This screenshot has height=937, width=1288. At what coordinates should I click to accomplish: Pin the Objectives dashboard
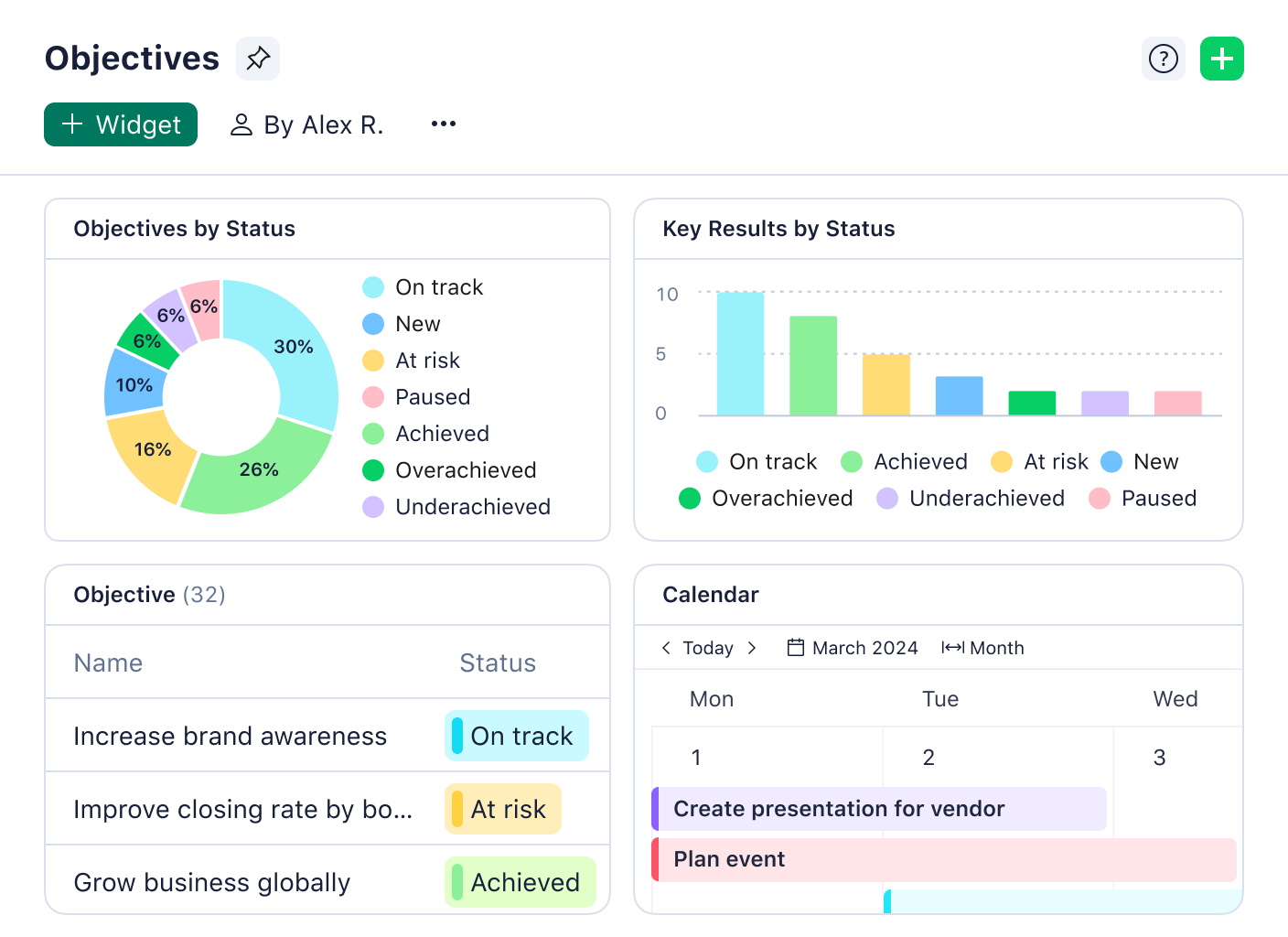tap(257, 58)
